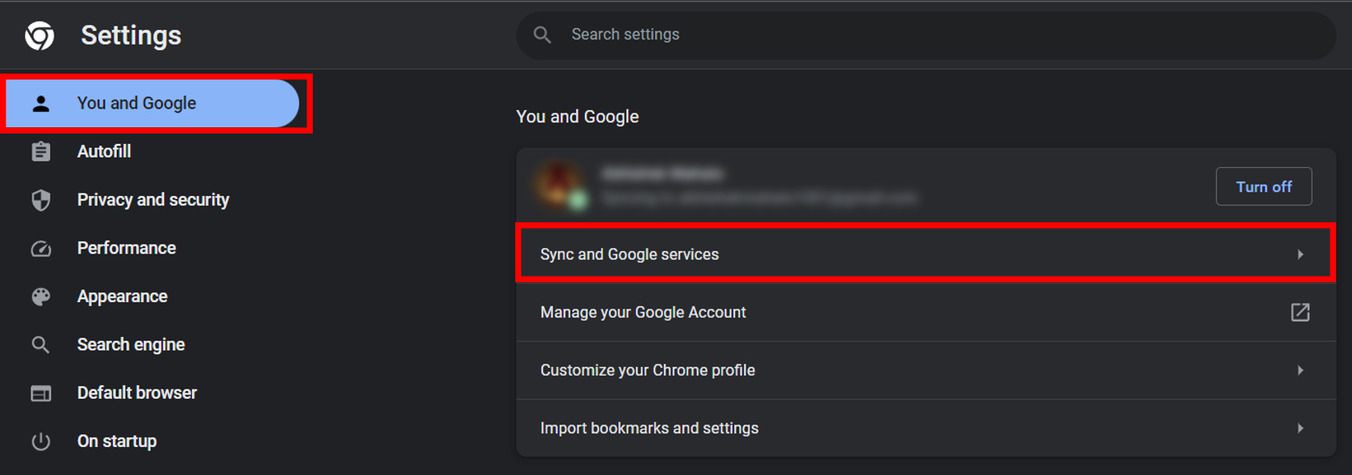Open Customize your Chrome profile row
This screenshot has height=475, width=1352.
tap(926, 370)
